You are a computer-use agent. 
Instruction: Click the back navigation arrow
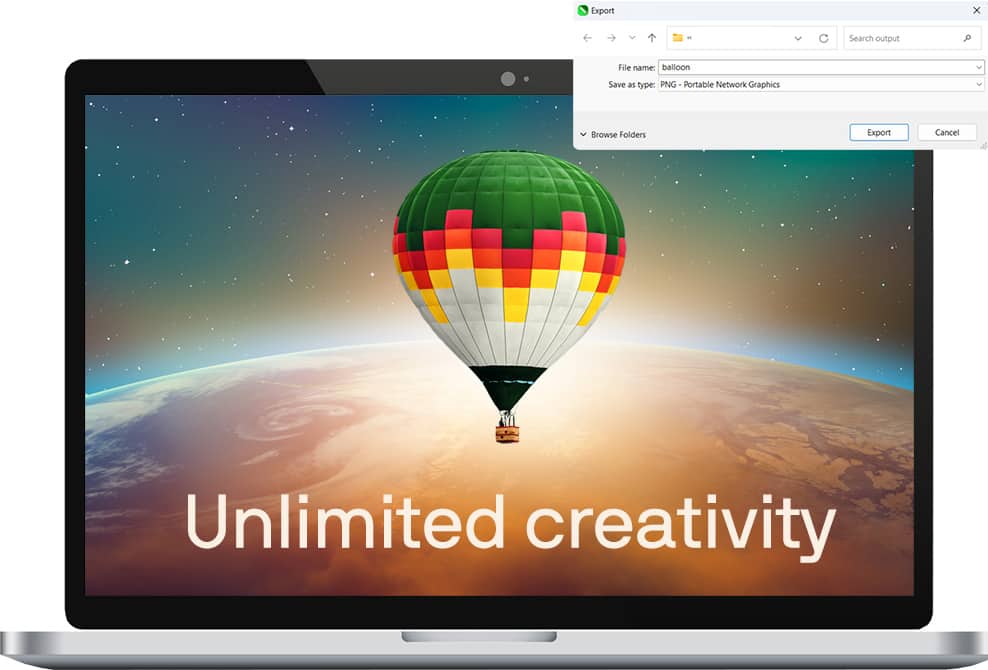coord(587,38)
